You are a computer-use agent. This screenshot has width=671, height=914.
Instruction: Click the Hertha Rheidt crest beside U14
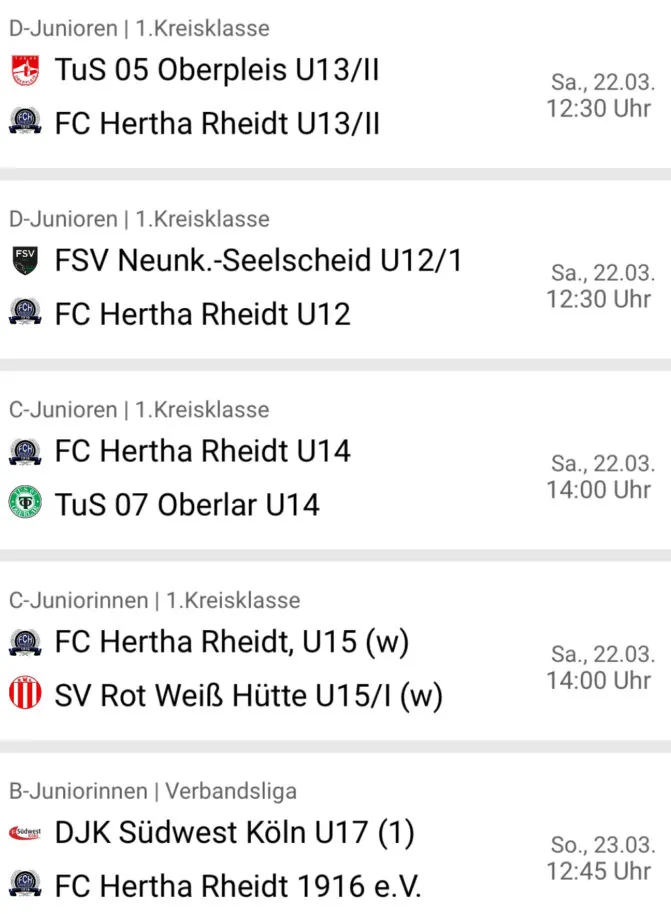click(25, 451)
